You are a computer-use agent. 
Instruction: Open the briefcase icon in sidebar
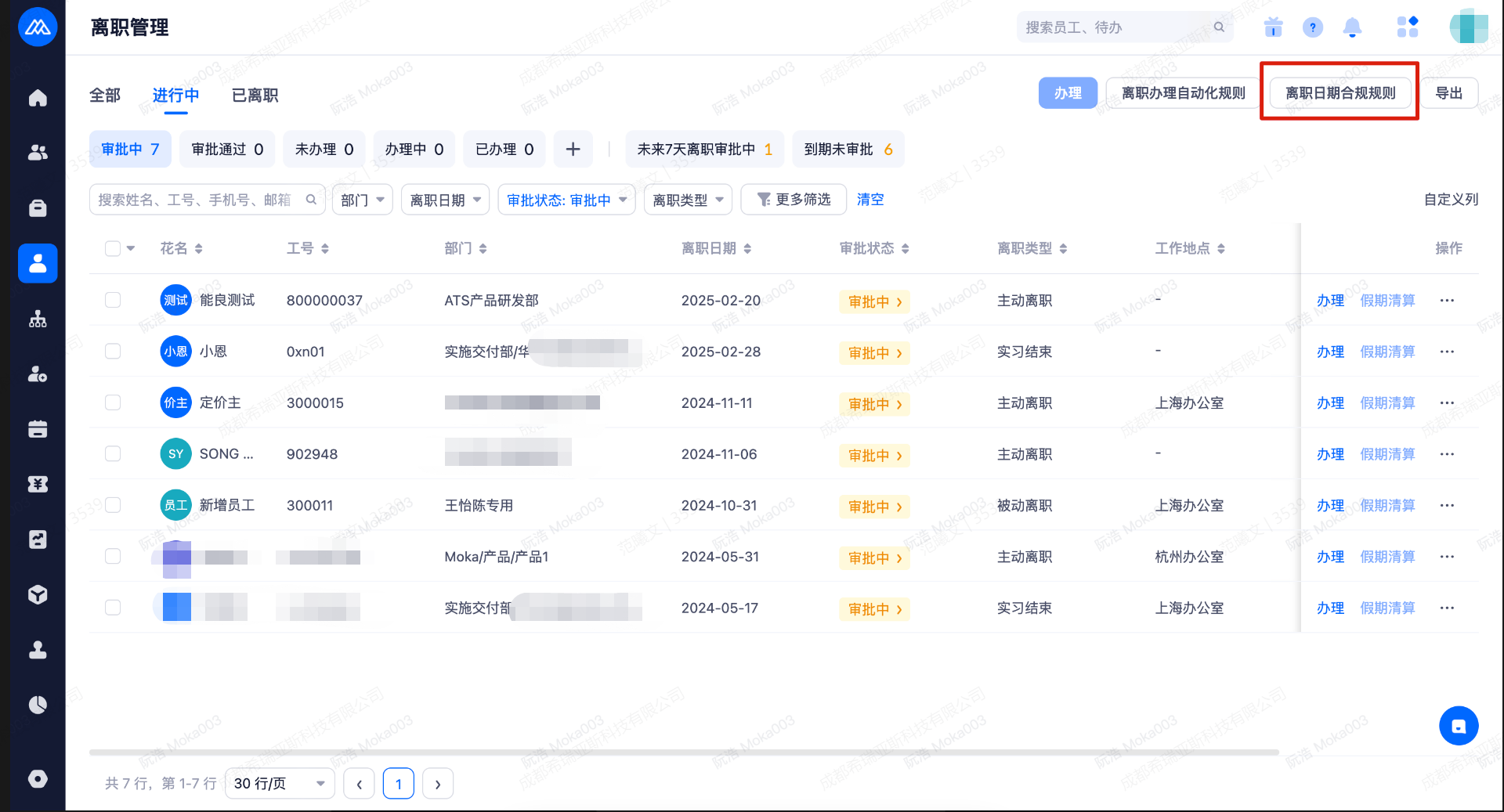pos(38,208)
